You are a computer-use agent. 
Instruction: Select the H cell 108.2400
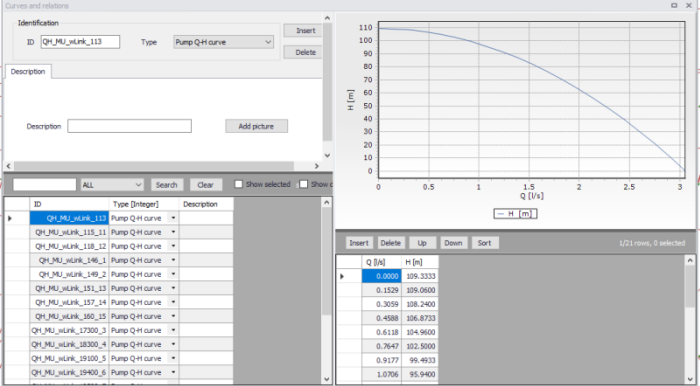pyautogui.click(x=420, y=304)
